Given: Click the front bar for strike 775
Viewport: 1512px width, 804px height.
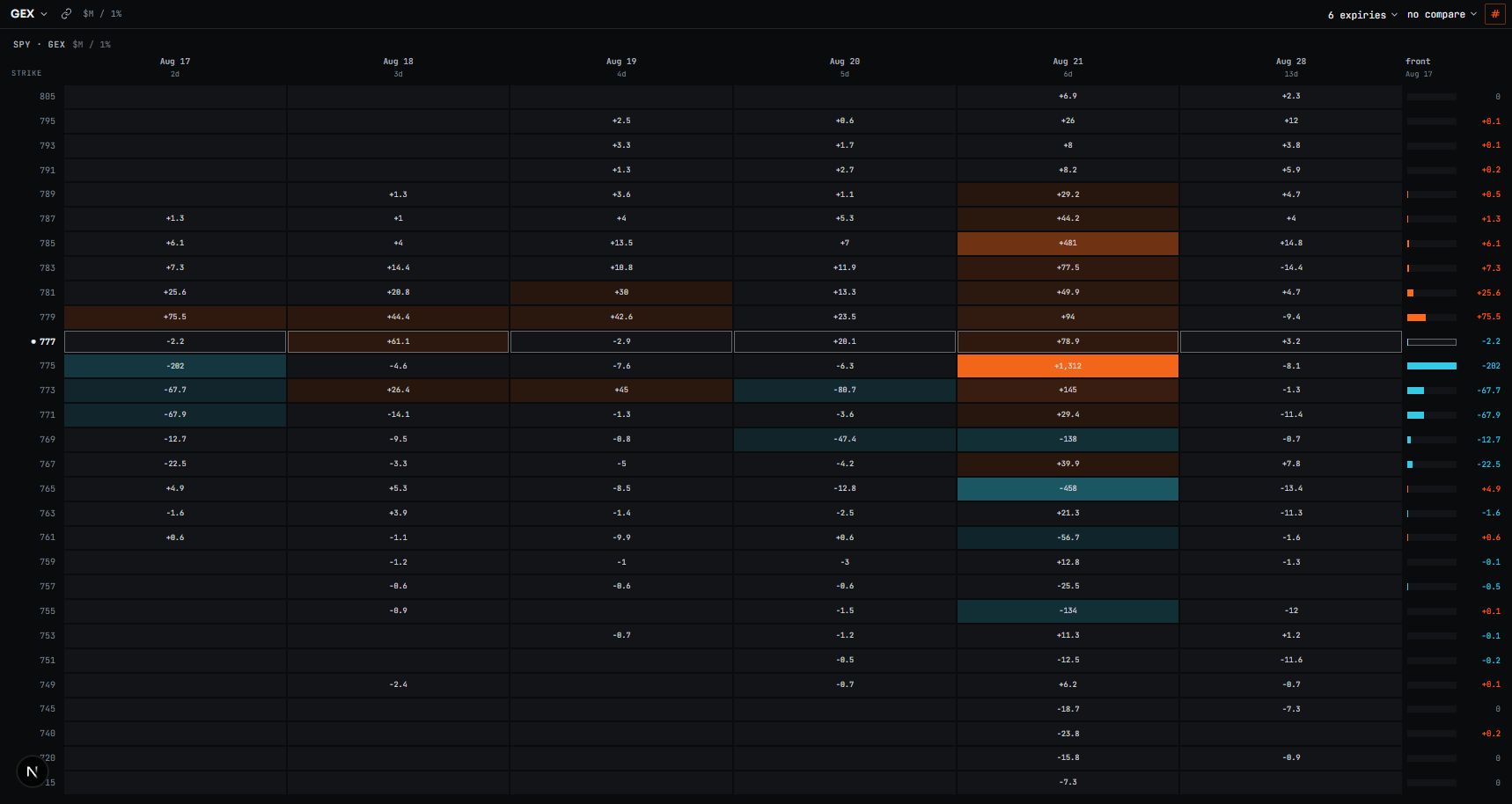Looking at the screenshot, I should coord(1432,366).
